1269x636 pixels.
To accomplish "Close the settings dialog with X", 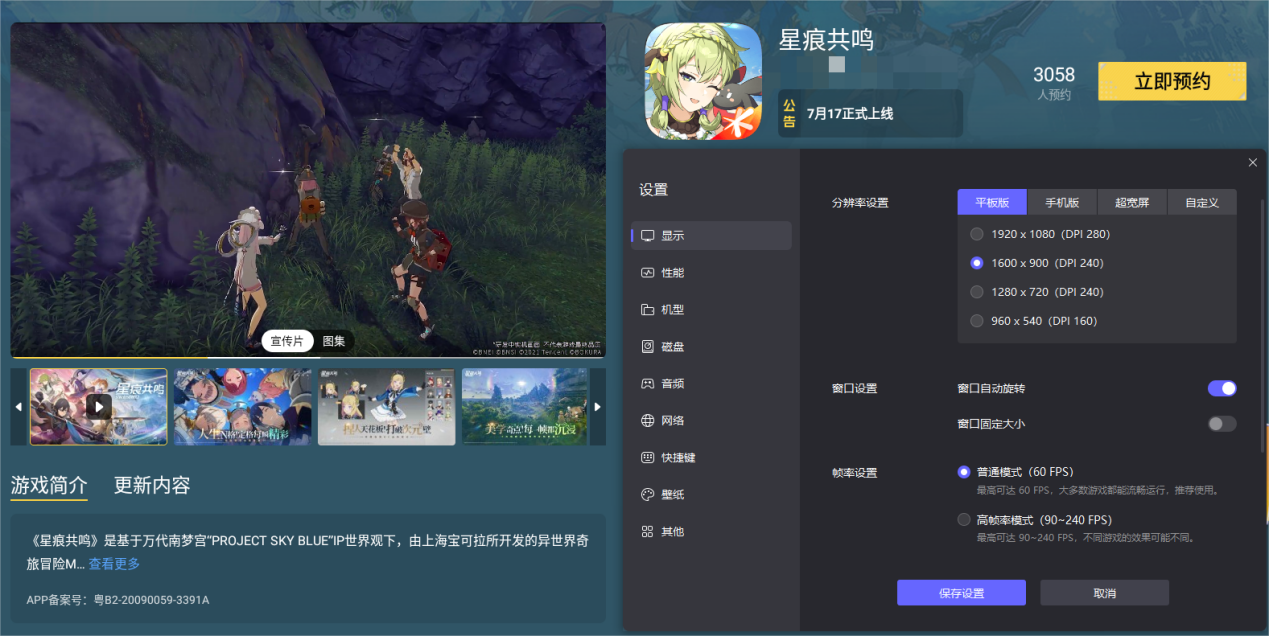I will tap(1253, 162).
